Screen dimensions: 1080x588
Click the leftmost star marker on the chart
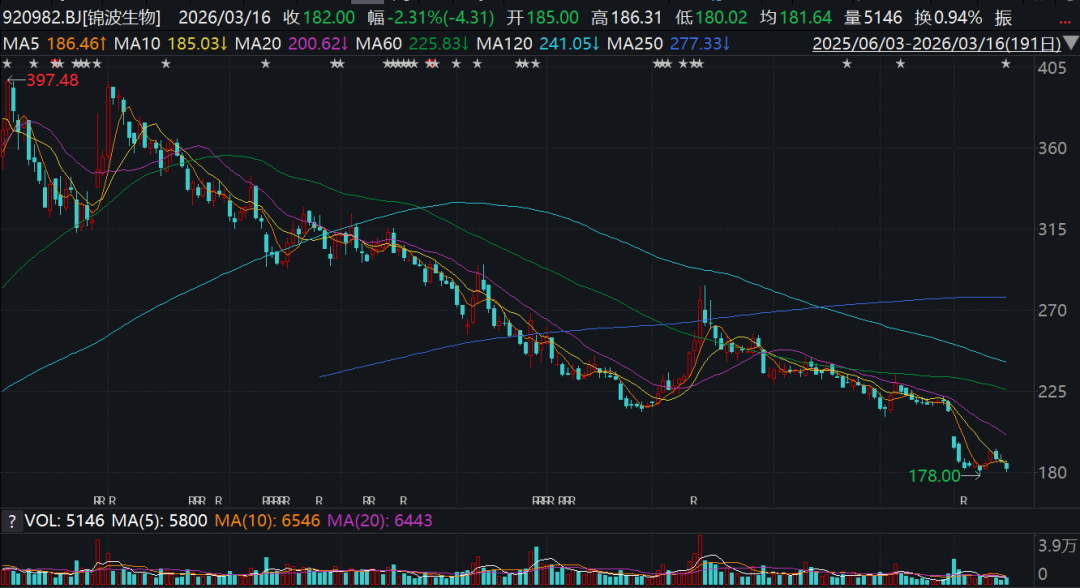(6, 64)
